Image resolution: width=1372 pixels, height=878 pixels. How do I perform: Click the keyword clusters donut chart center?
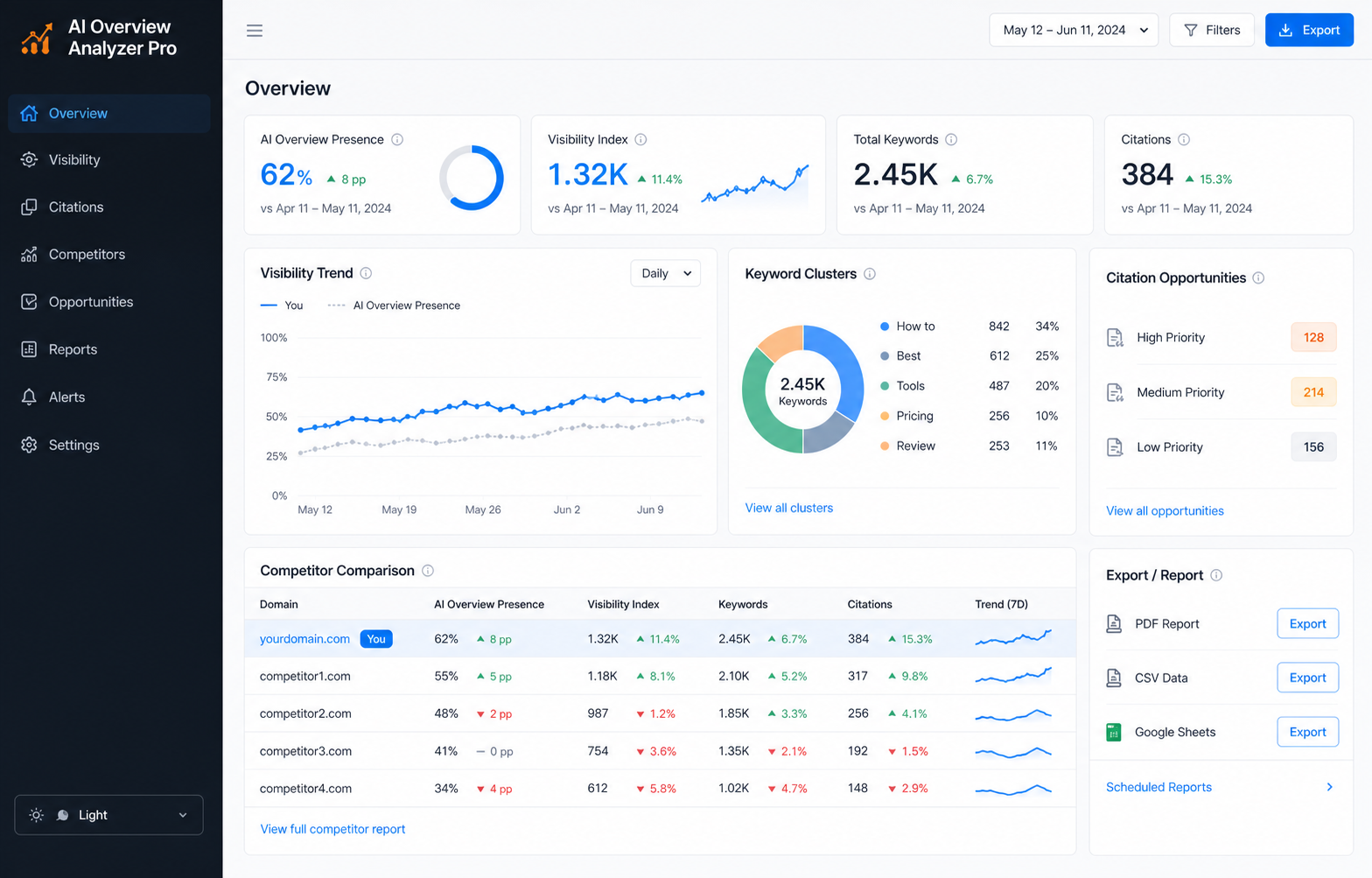802,390
